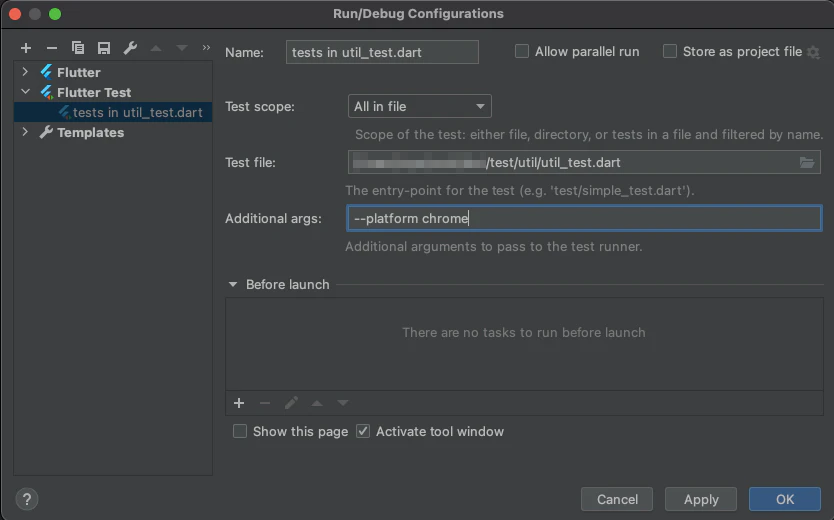Open help with question mark button

coord(27,499)
